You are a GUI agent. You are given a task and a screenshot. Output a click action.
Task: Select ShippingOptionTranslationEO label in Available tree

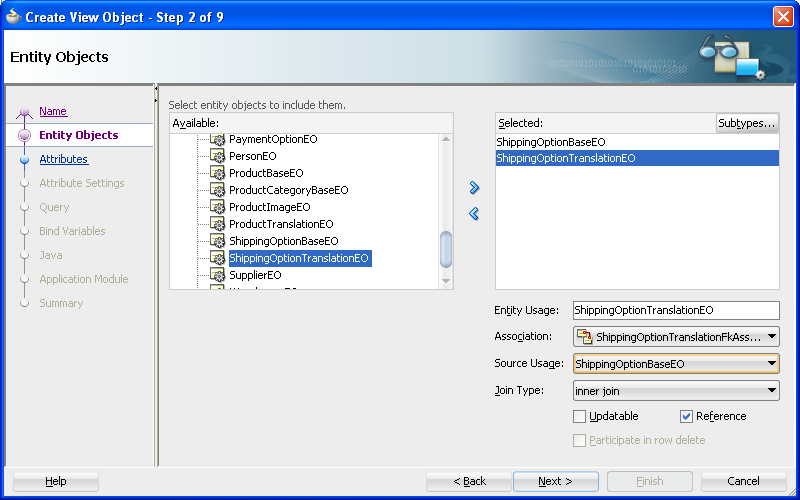[x=299, y=258]
